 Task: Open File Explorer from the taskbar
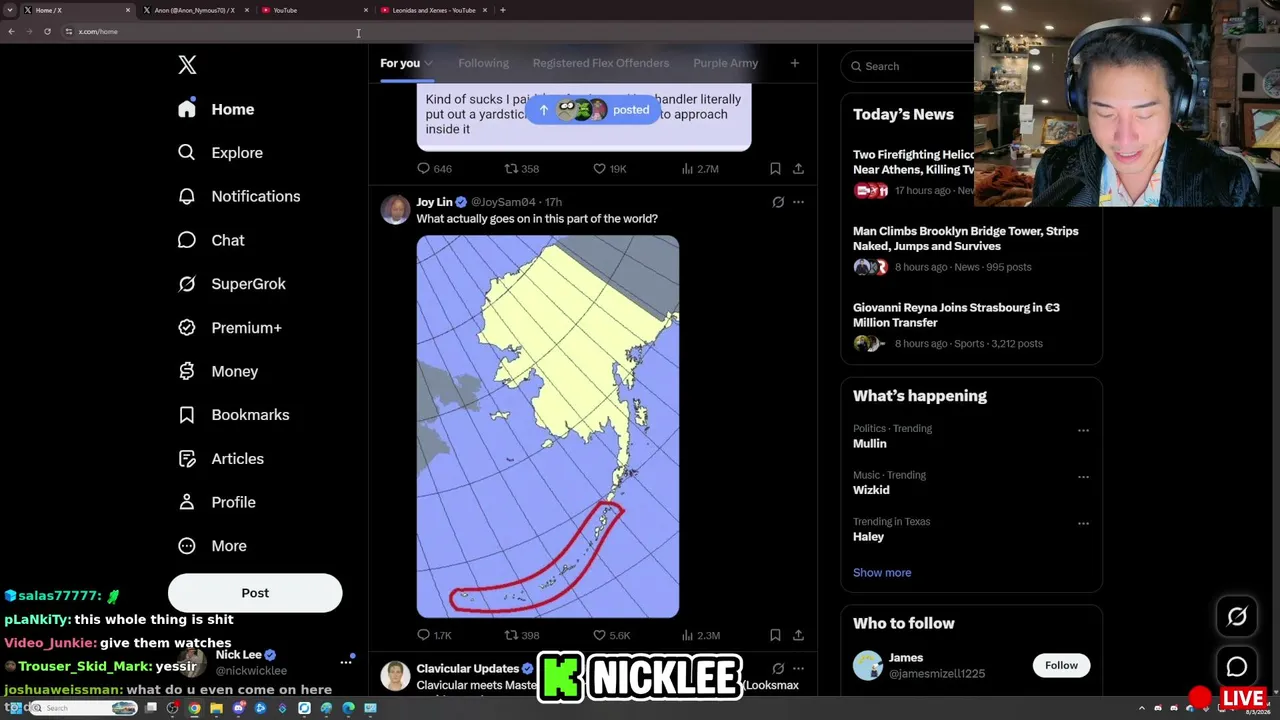click(216, 708)
